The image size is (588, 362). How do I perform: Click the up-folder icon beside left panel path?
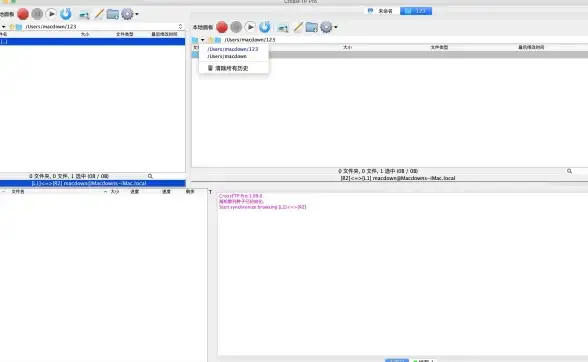coord(12,27)
